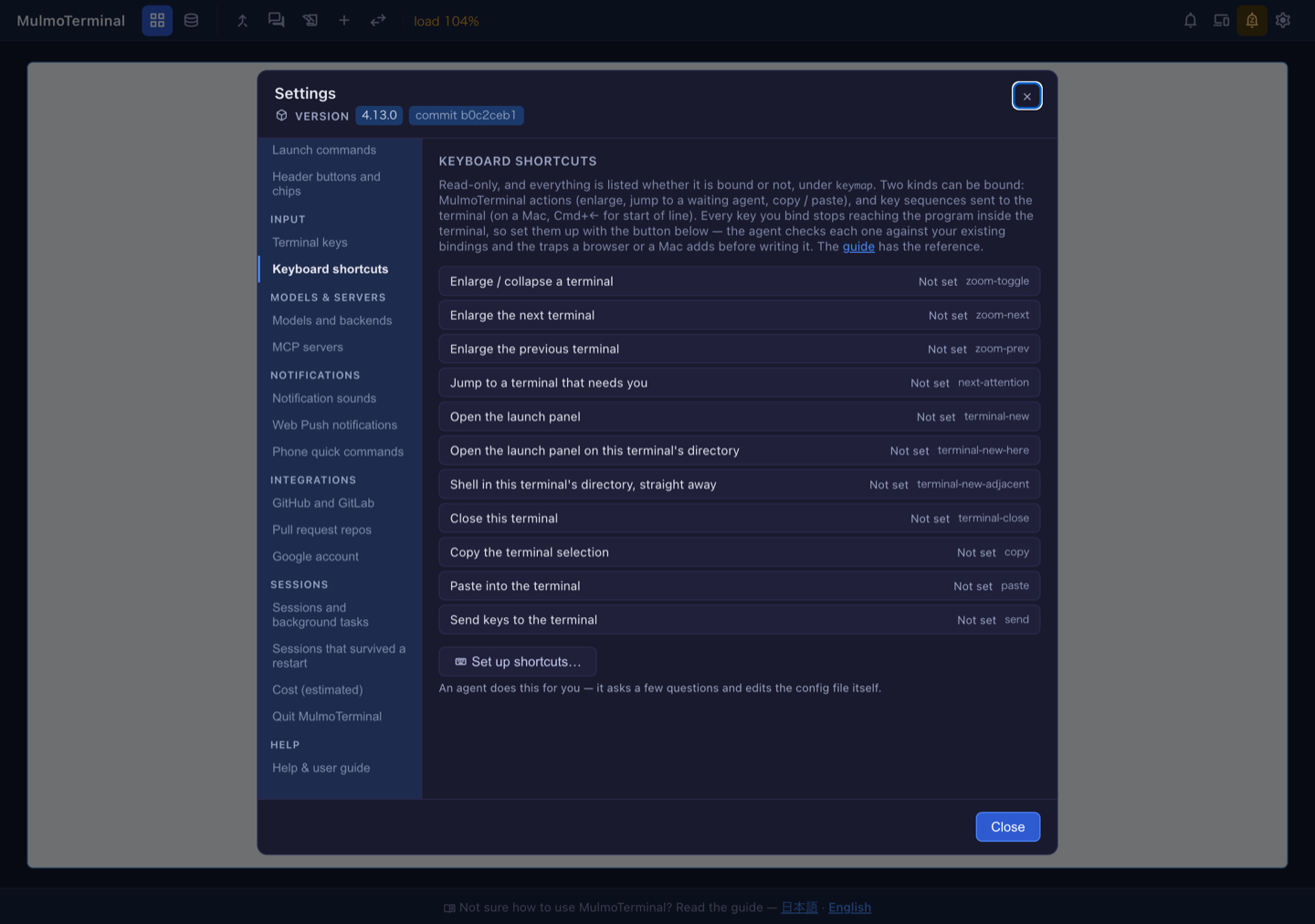Screen dimensions: 1315x924
Task: Open settings via the gear icon
Action: coord(1283,20)
